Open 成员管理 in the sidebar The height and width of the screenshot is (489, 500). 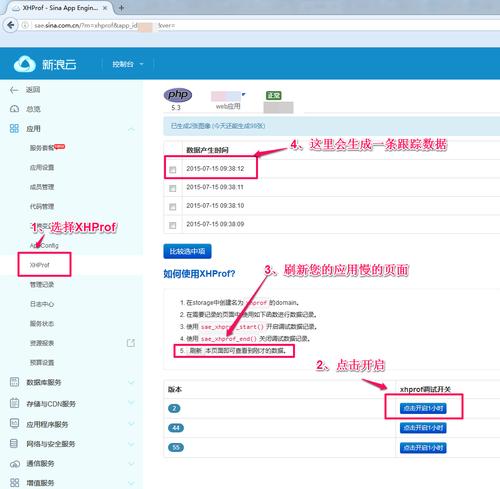(42, 187)
